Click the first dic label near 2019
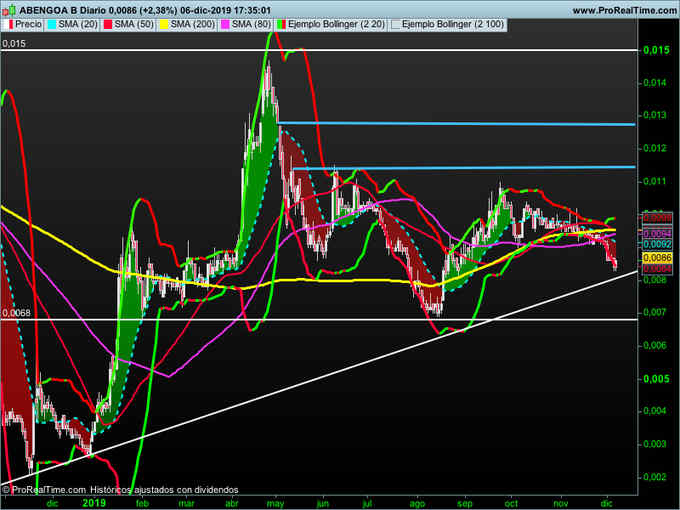Screen dimensions: 680x510 coord(52,503)
